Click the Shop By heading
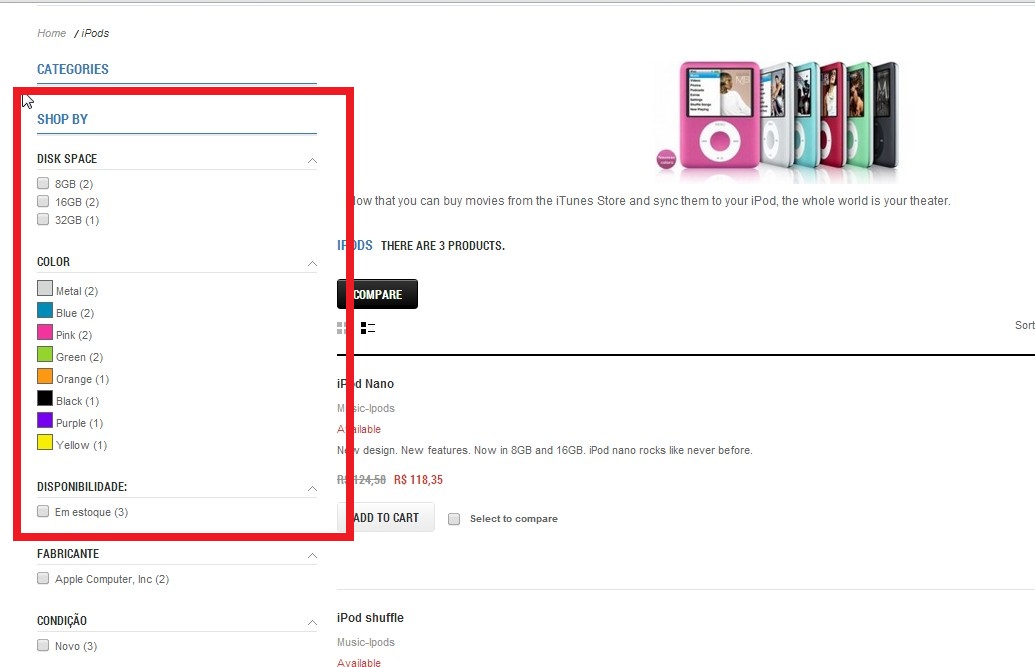Screen dimensions: 1035x667 pos(62,120)
